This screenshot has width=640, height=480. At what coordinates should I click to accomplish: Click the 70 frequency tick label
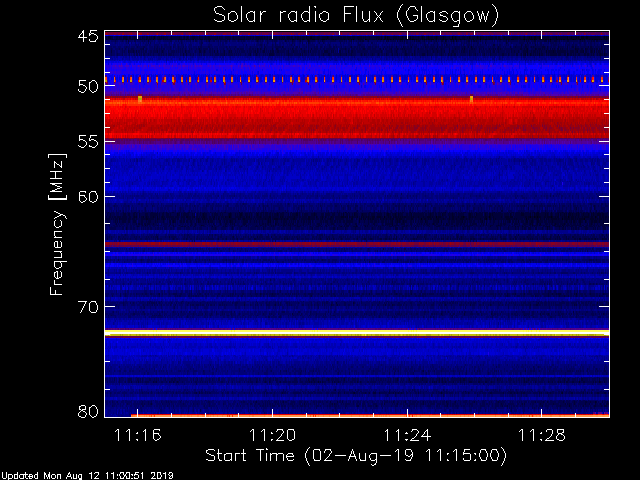click(x=88, y=307)
